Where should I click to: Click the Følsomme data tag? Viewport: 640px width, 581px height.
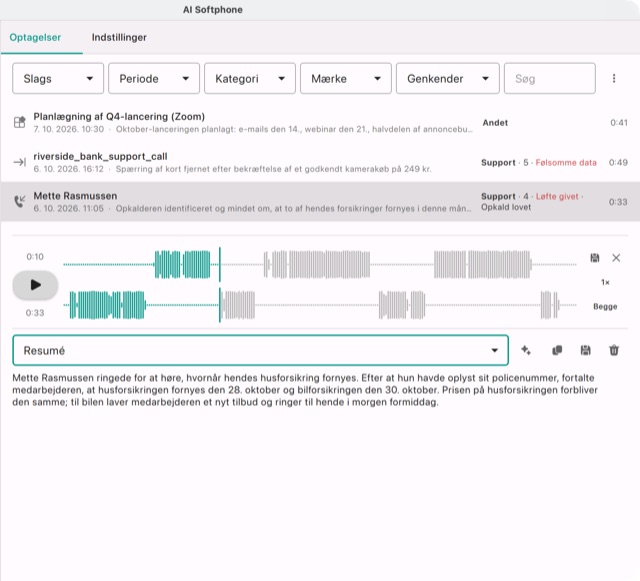pos(566,163)
